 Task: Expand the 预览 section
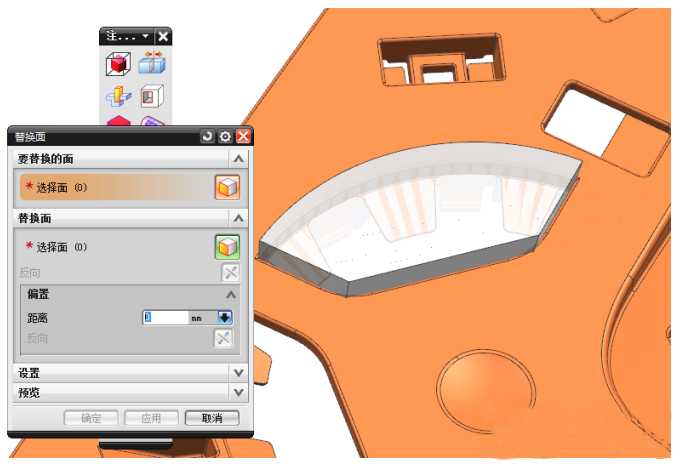coord(238,393)
